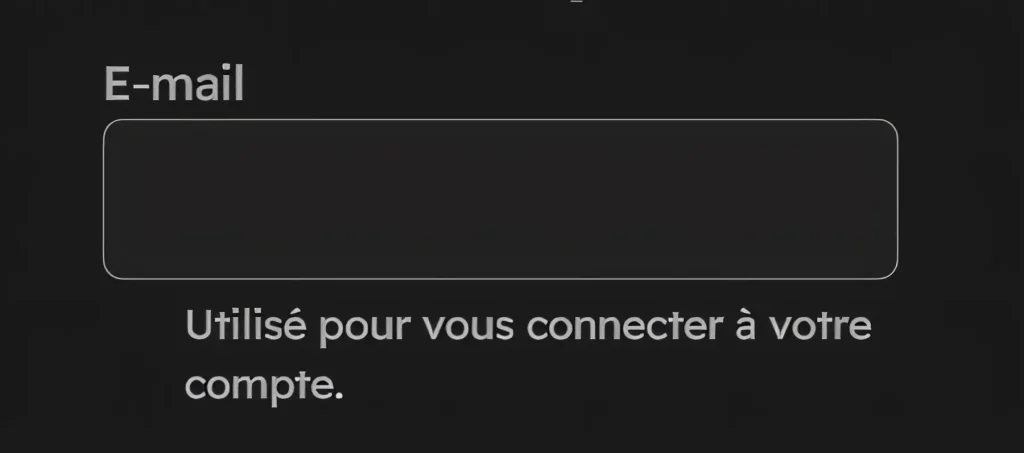Click the bottom border of the E-mail field
The height and width of the screenshot is (453, 1024).
(500, 279)
